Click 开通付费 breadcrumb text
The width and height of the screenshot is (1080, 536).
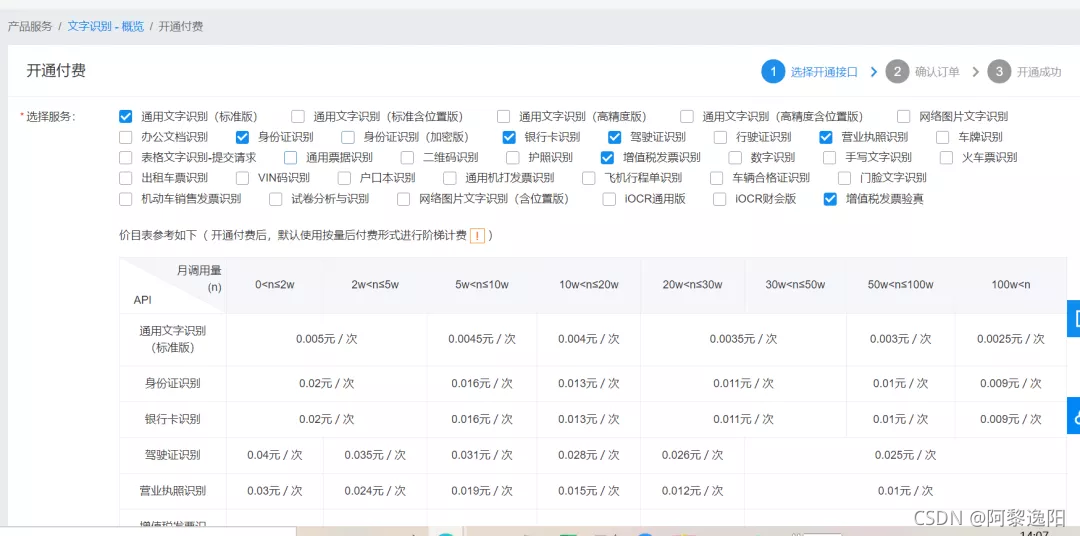pos(180,27)
